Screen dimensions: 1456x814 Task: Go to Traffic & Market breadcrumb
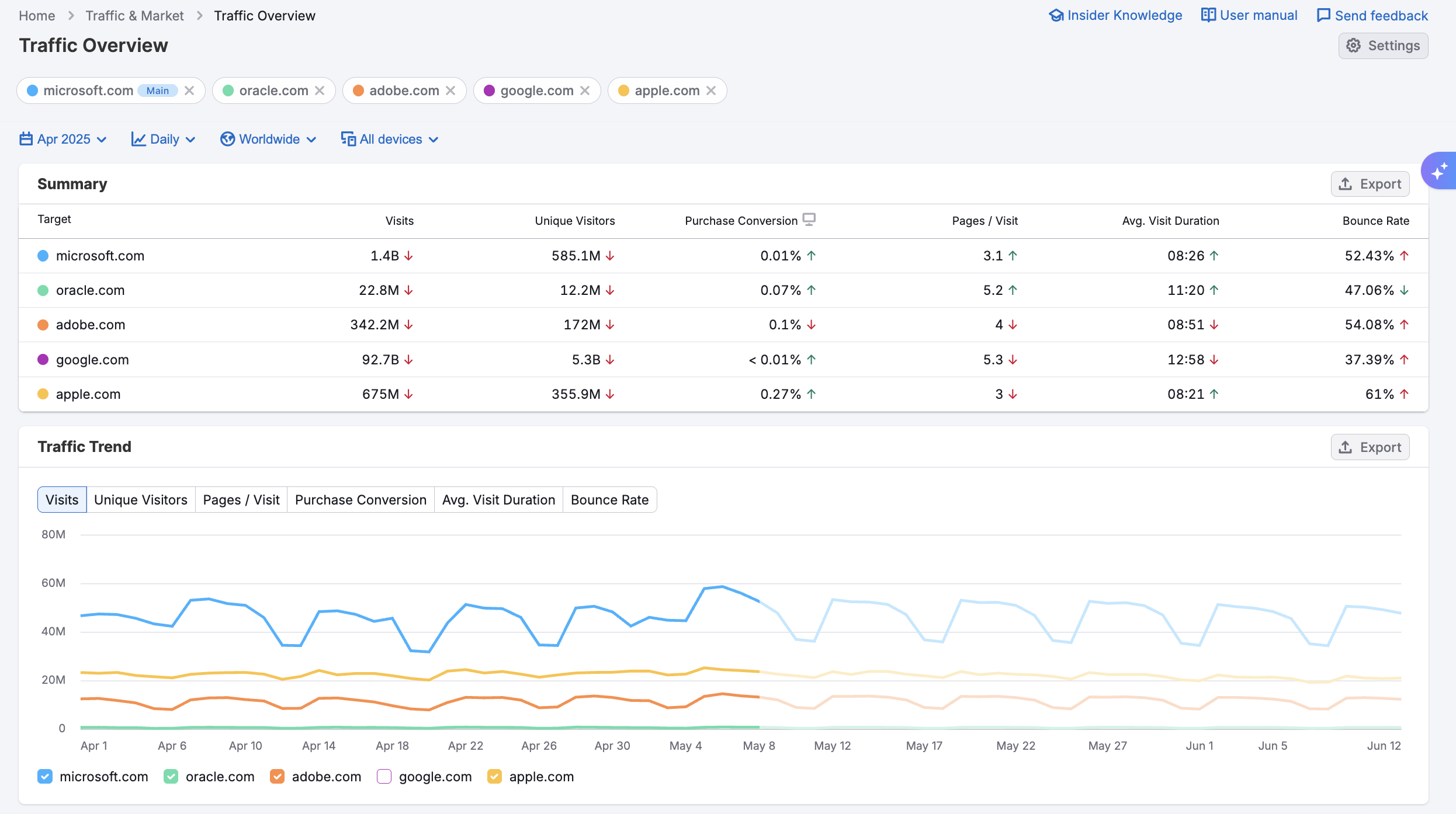click(x=134, y=16)
